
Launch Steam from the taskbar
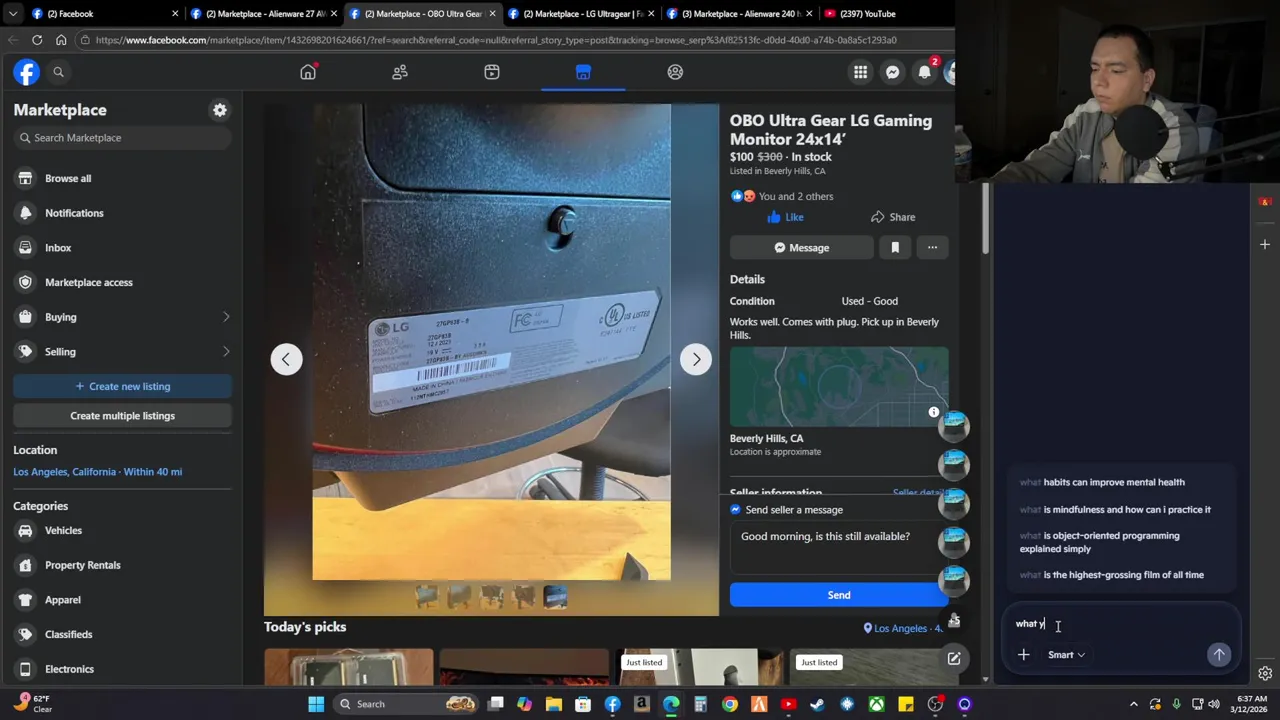[817, 704]
